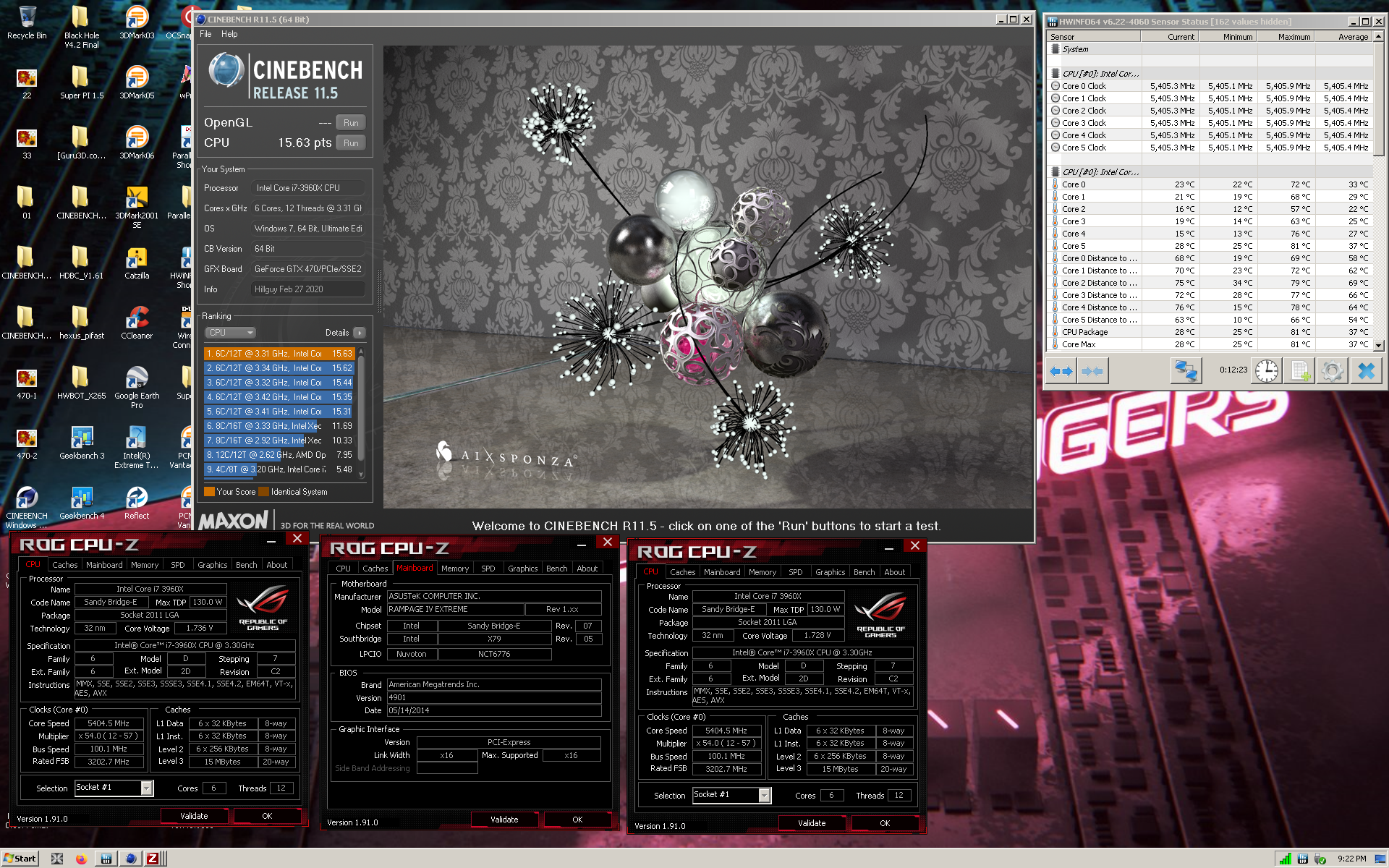Open Geekbench 4 desktop shortcut
This screenshot has height=868, width=1389.
click(x=82, y=502)
